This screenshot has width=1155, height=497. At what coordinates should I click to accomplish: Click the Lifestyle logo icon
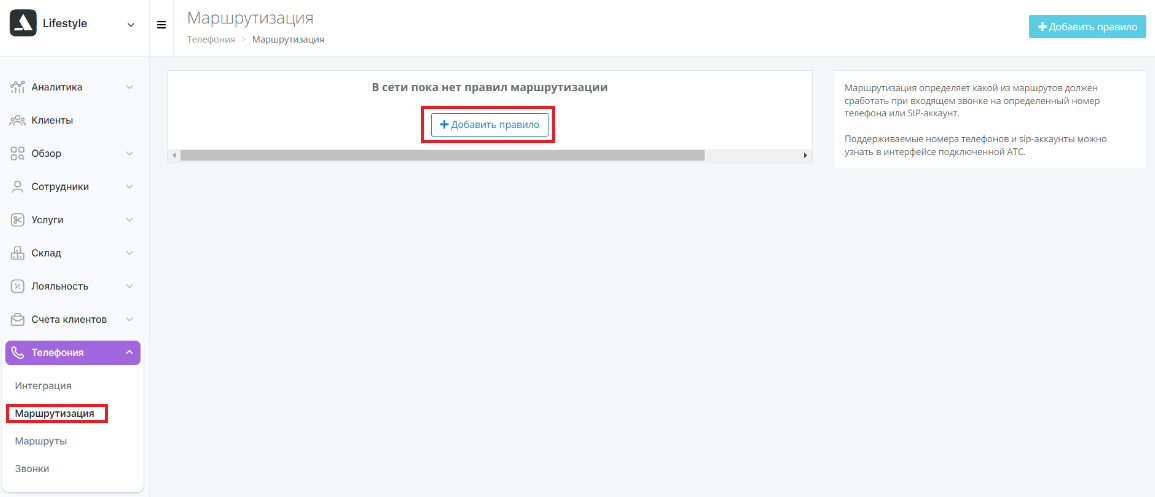[x=23, y=23]
